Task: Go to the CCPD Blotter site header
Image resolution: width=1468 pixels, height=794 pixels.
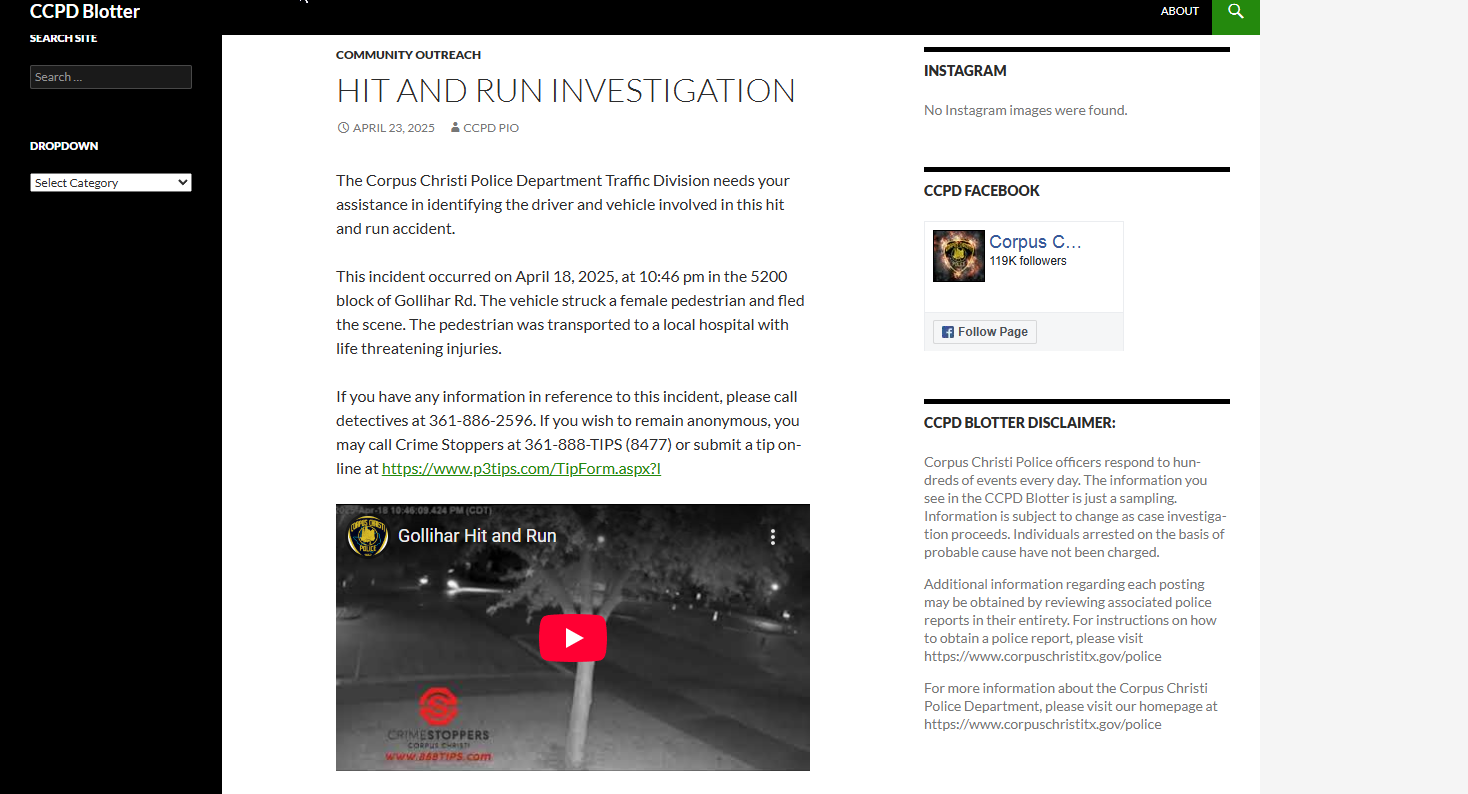Action: point(84,11)
